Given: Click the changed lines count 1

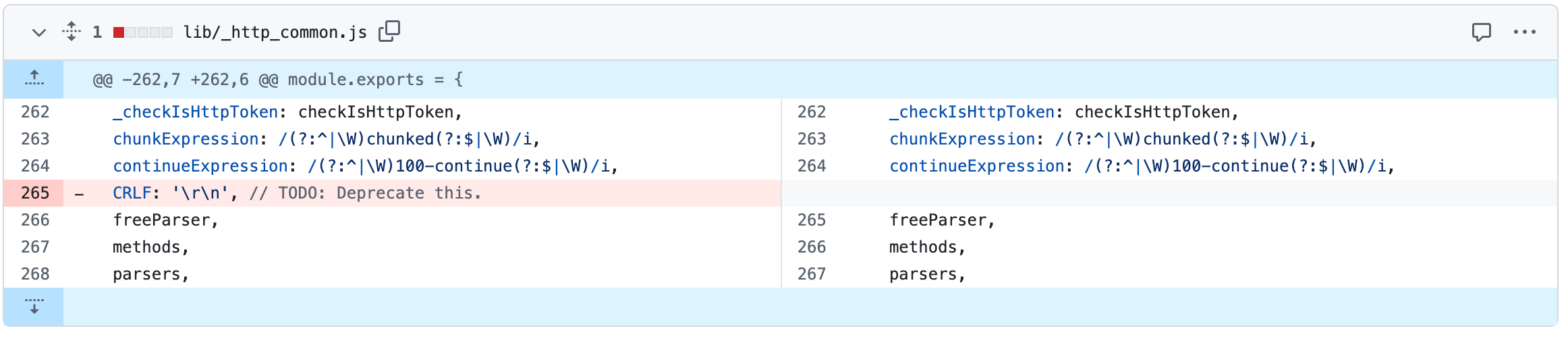Looking at the screenshot, I should (97, 32).
